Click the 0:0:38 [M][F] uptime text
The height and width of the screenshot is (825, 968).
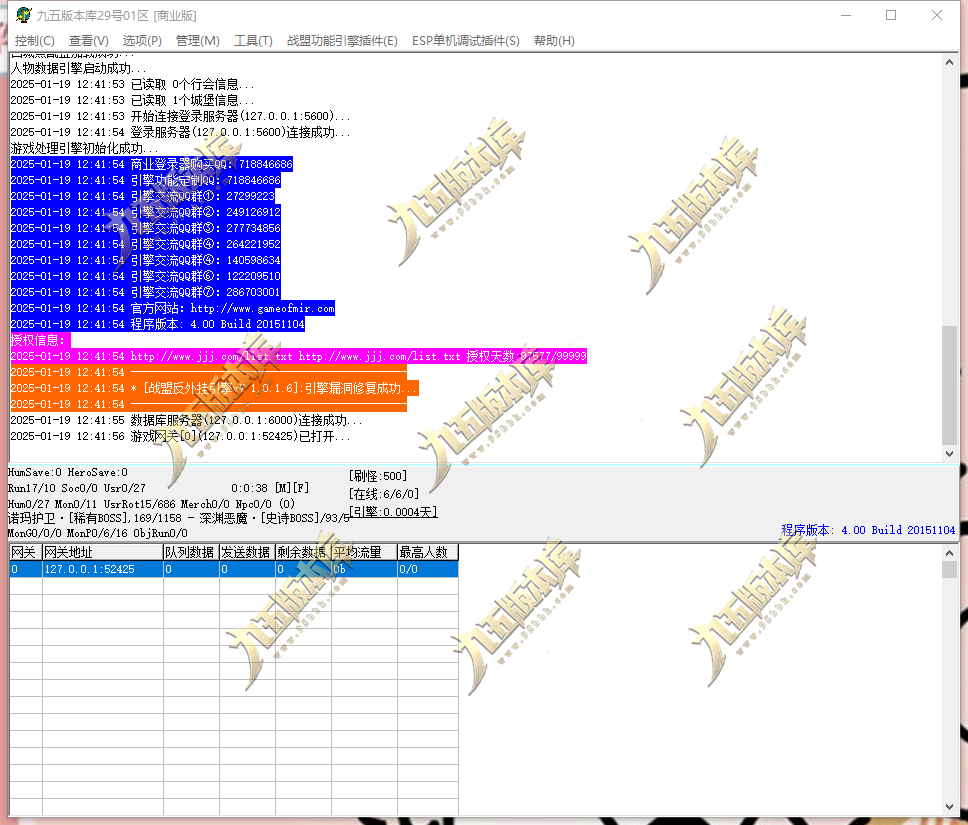[x=270, y=488]
